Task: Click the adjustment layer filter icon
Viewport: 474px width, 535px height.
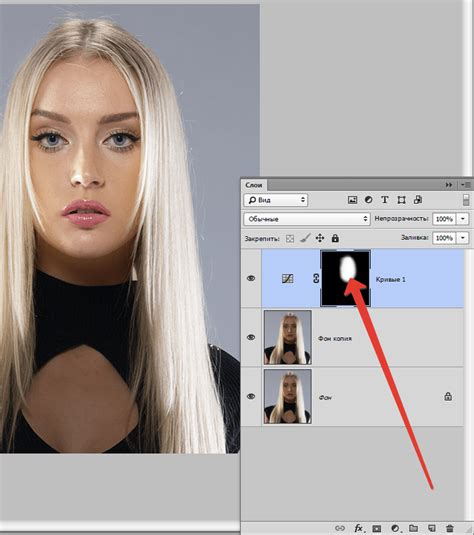Action: pyautogui.click(x=369, y=200)
